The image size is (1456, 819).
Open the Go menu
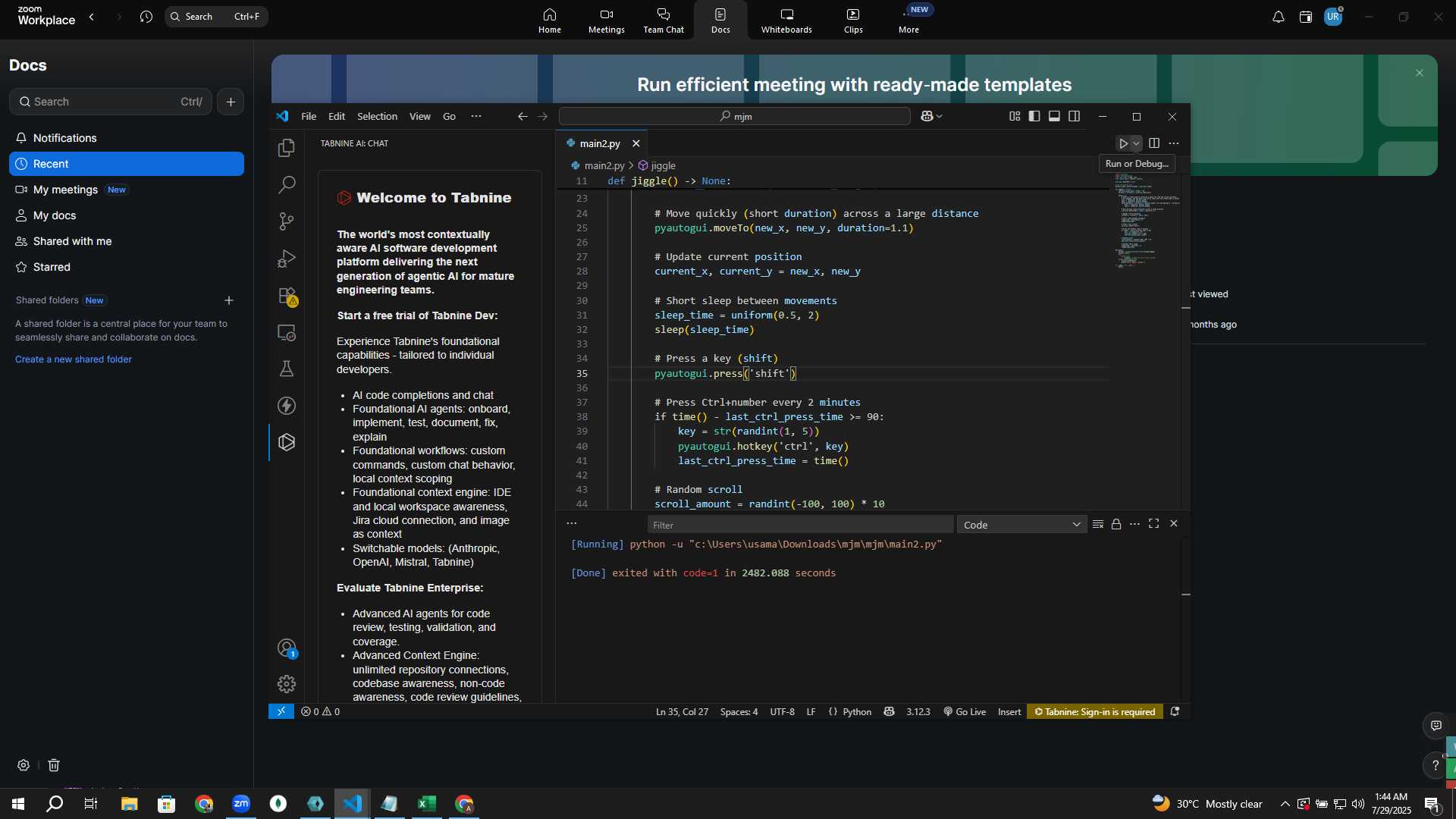(449, 116)
